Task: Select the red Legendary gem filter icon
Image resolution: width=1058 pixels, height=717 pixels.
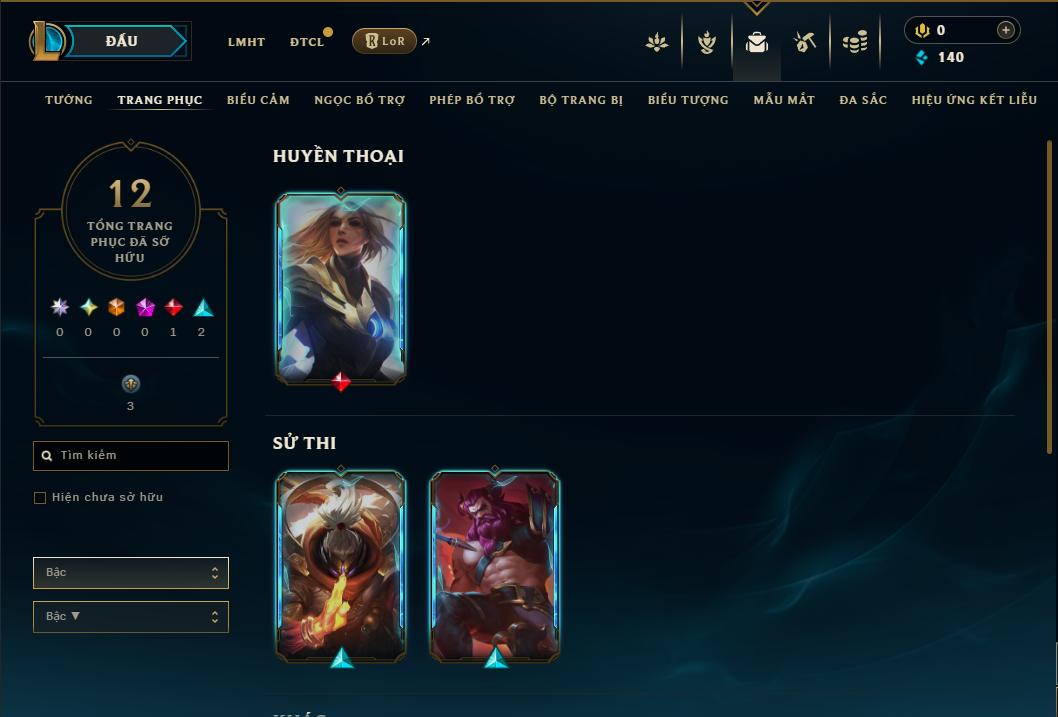Action: (173, 308)
